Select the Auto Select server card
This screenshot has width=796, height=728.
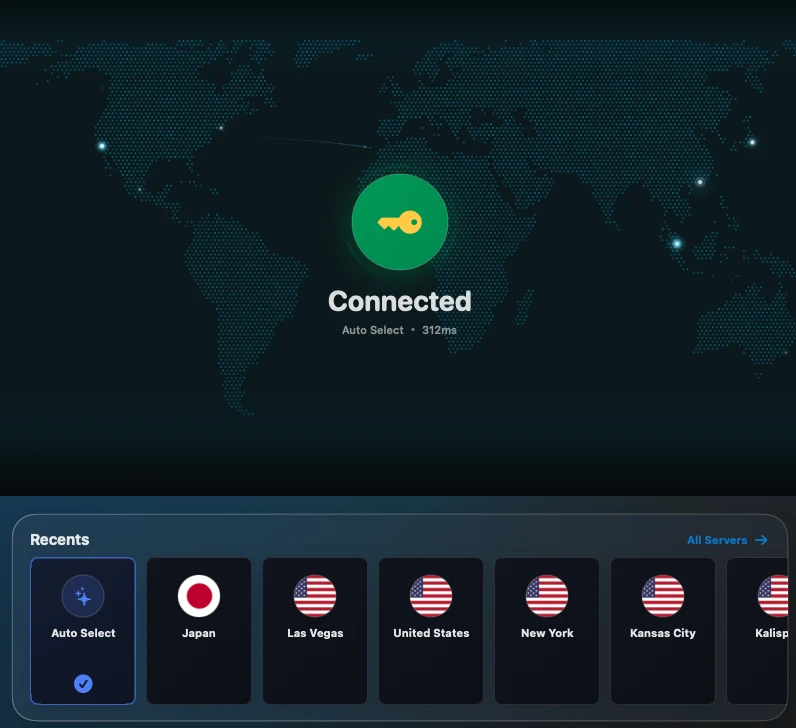pos(83,631)
